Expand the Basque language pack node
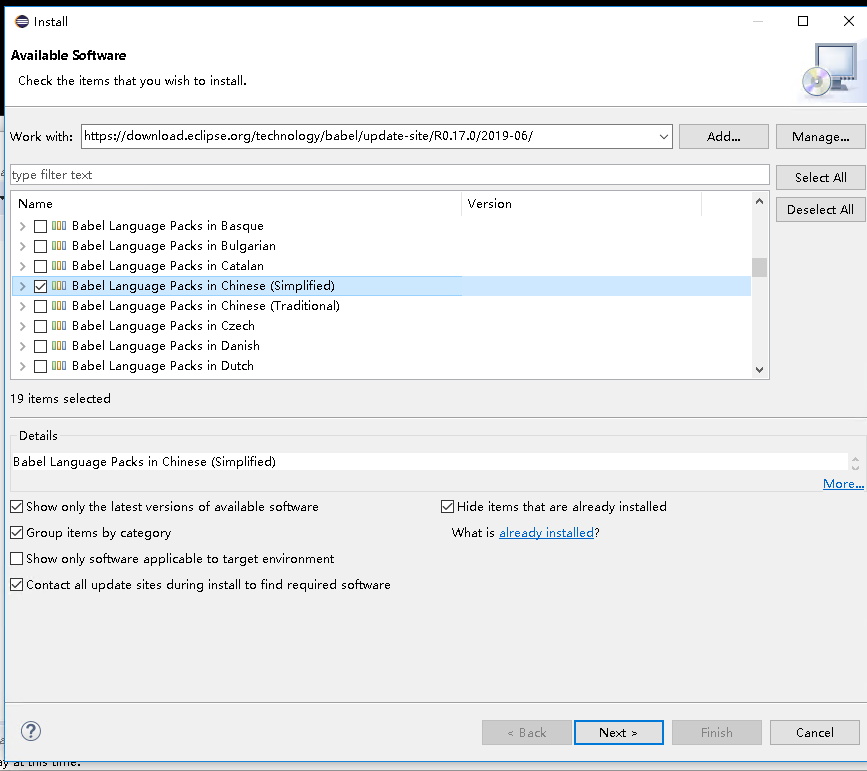This screenshot has width=867, height=771. 23,226
